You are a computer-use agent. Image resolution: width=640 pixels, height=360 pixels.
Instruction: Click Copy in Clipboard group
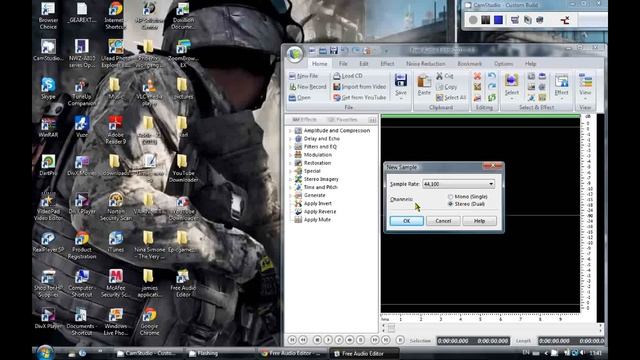447,87
